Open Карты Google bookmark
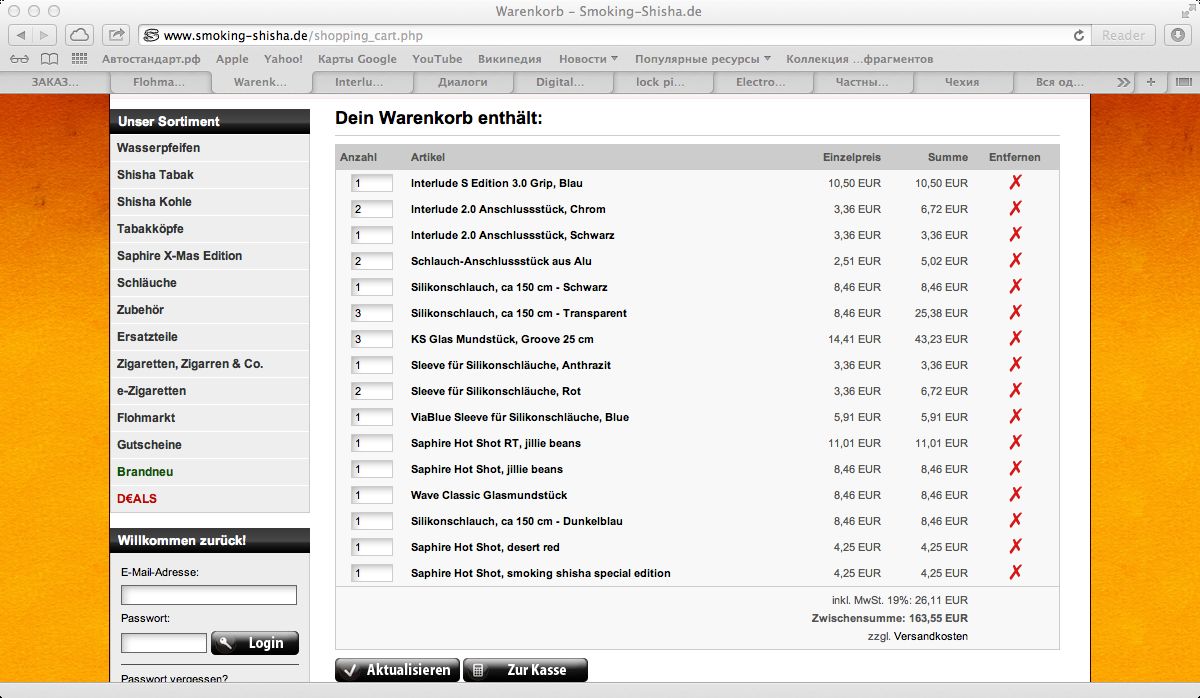The width and height of the screenshot is (1200, 698). tap(357, 59)
